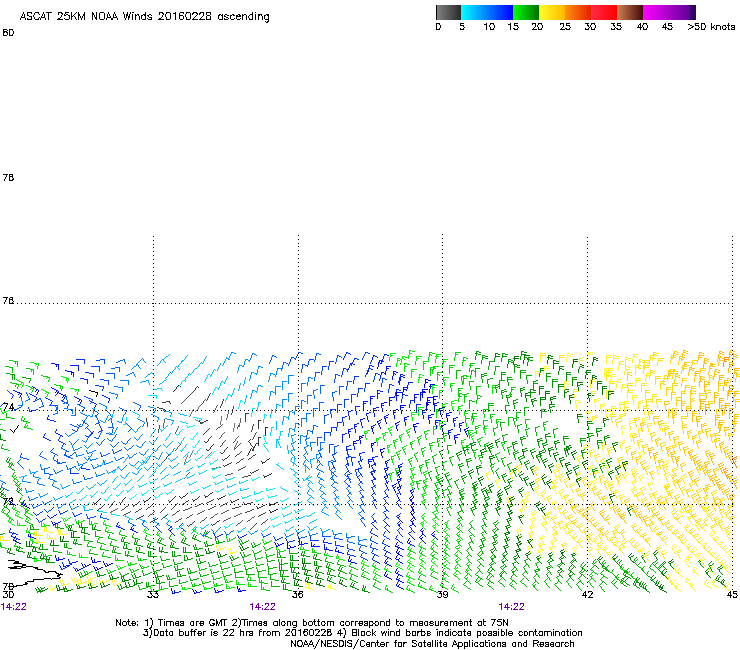
Task: Click the latitude label '74' on the left axis
Action: [8, 407]
